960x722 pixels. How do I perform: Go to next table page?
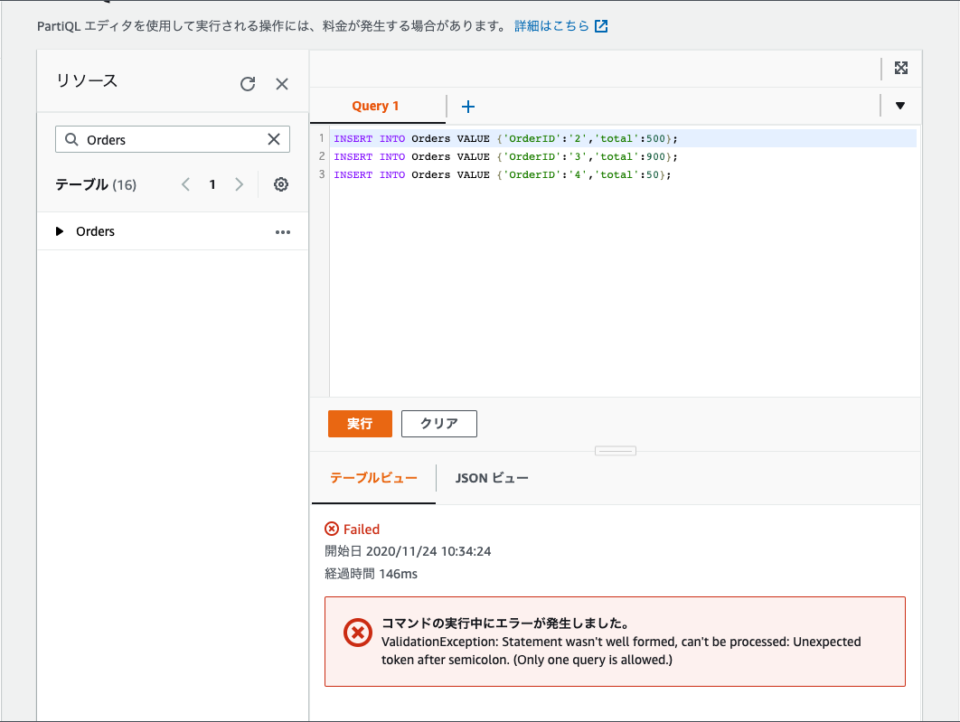pyautogui.click(x=241, y=184)
